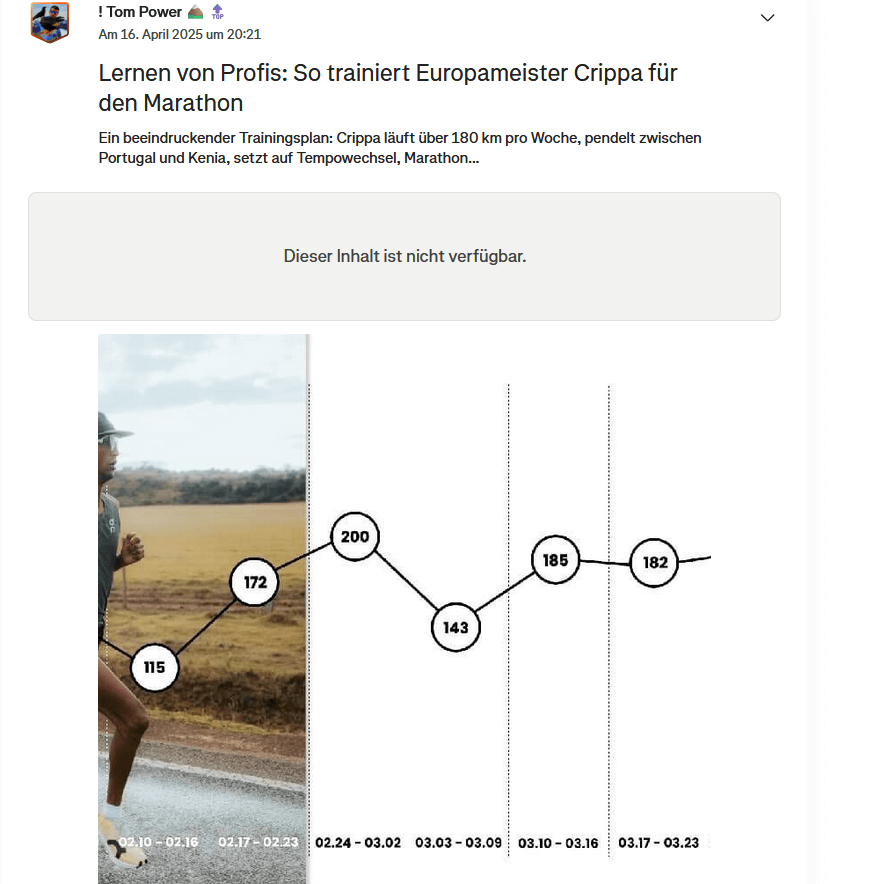The width and height of the screenshot is (895, 884).
Task: Select the 172 data point on the chart
Action: pyautogui.click(x=253, y=582)
